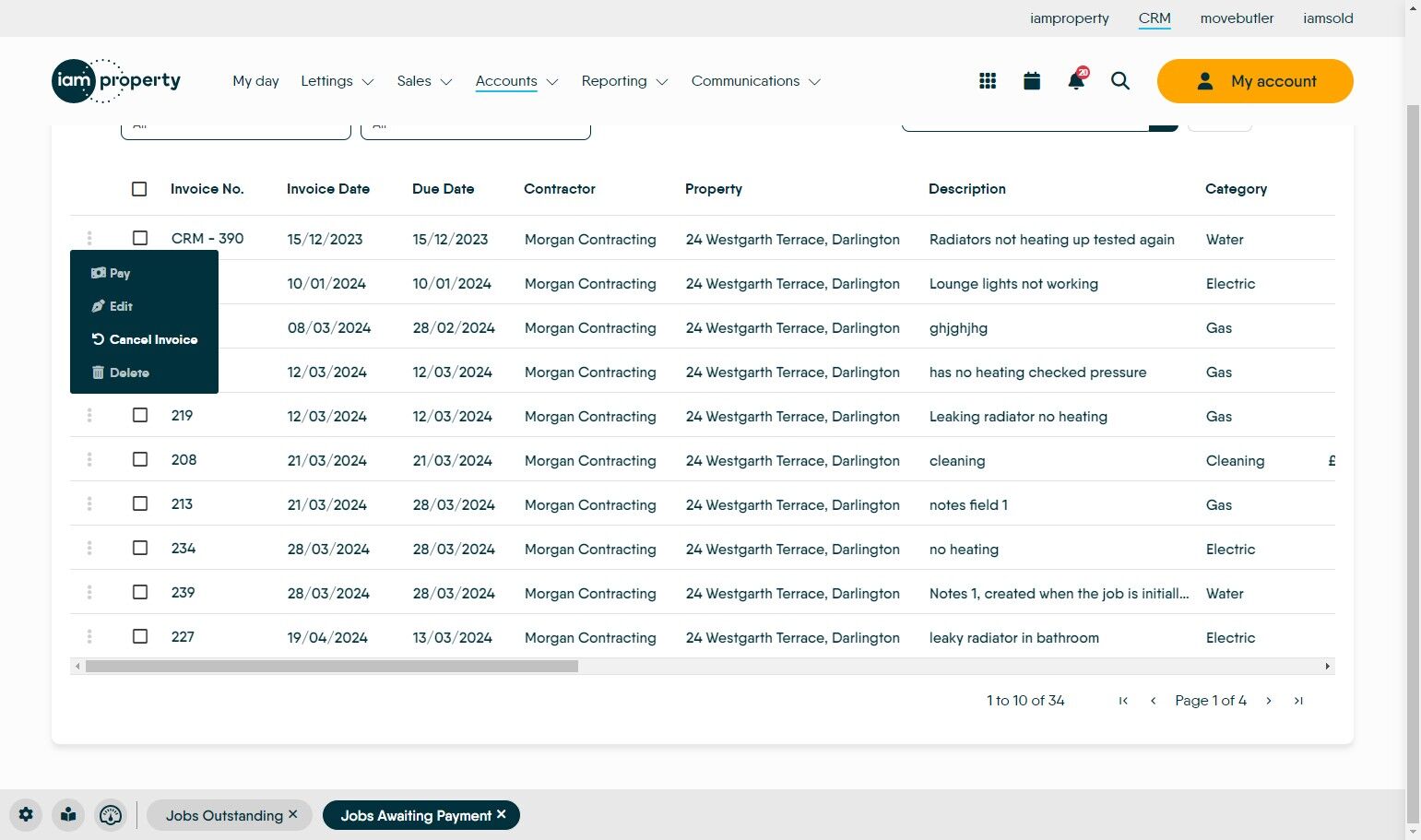The width and height of the screenshot is (1421, 840).
Task: Open the My day page
Action: coord(255,81)
